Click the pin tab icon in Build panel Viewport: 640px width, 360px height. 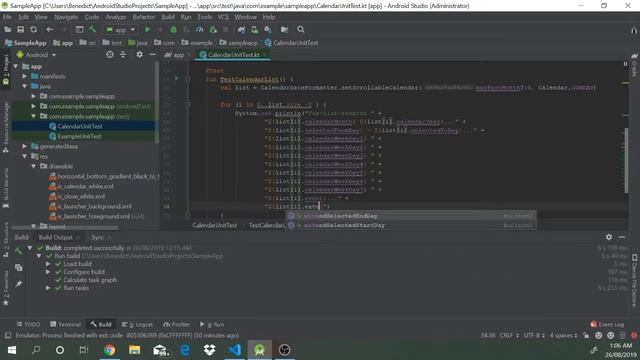(x=18, y=284)
